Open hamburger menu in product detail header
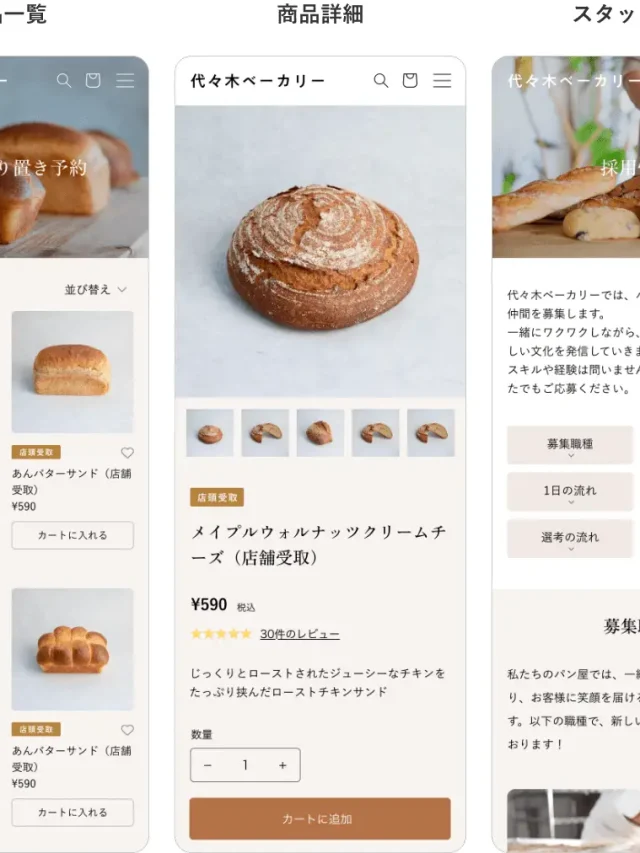640x853 pixels. click(442, 81)
